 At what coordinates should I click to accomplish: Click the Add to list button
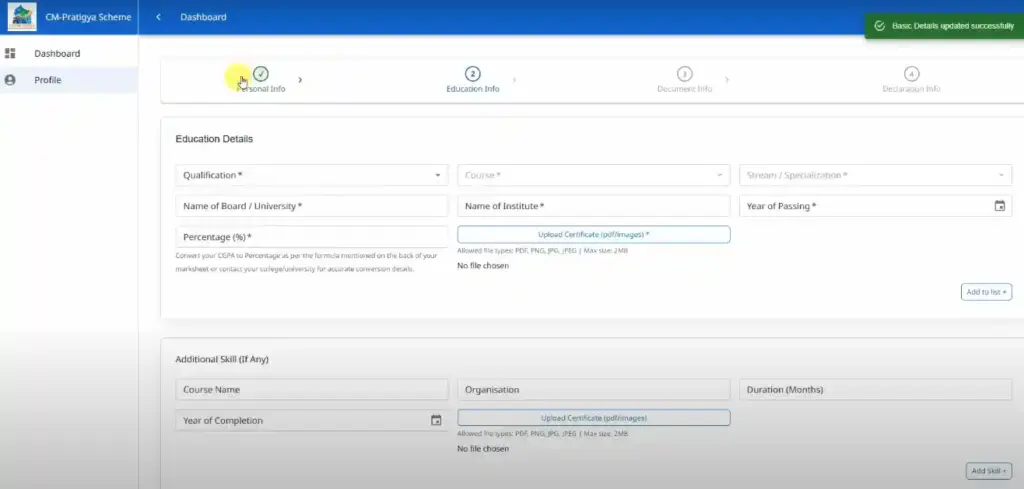point(986,292)
